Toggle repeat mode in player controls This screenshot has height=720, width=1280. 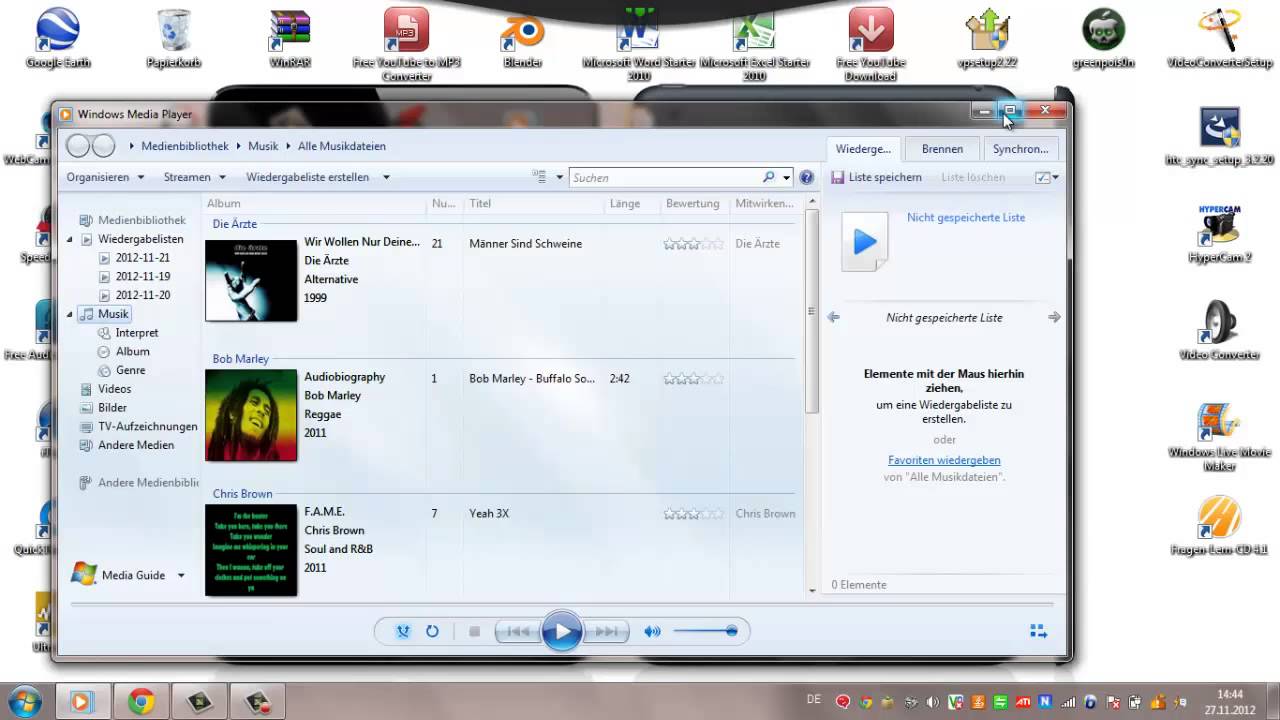tap(432, 631)
